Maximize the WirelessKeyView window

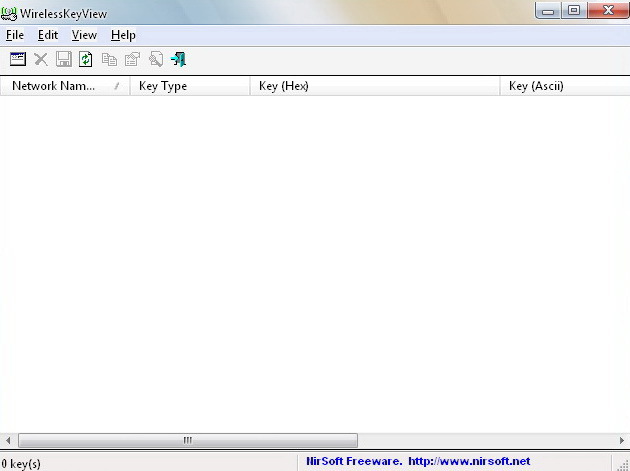[x=574, y=10]
